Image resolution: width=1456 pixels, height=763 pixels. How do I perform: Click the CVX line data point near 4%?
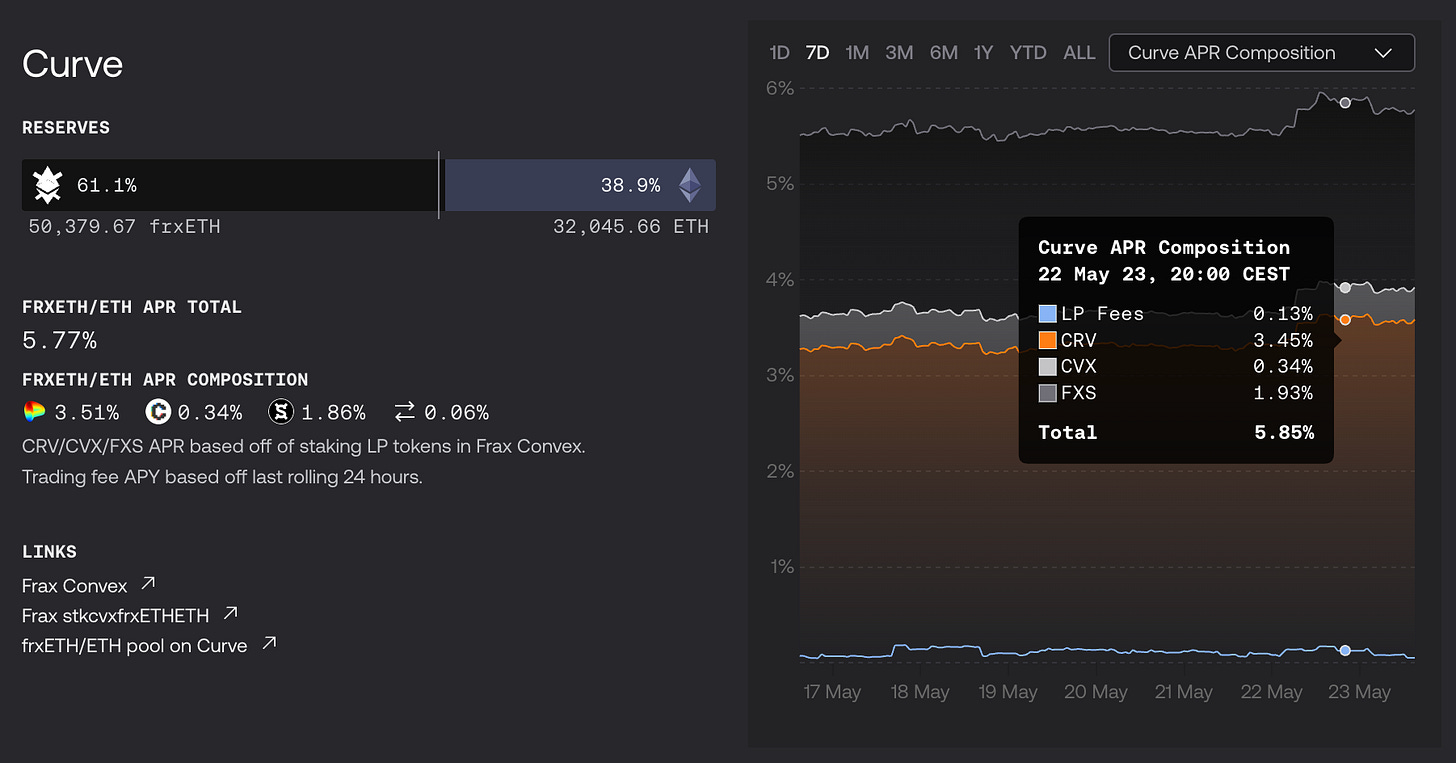(x=1345, y=287)
